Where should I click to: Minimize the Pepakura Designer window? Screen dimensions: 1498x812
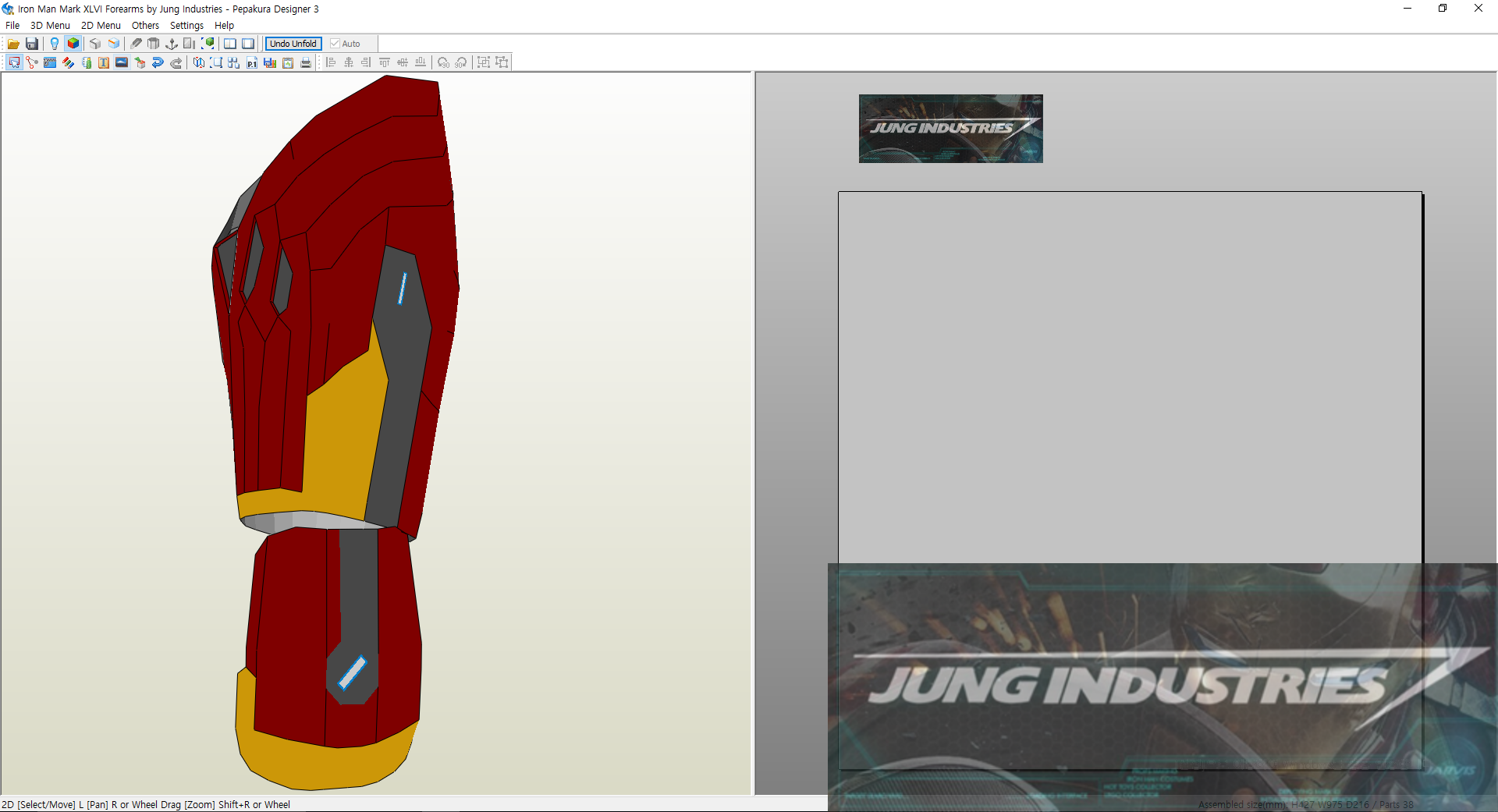(1407, 9)
